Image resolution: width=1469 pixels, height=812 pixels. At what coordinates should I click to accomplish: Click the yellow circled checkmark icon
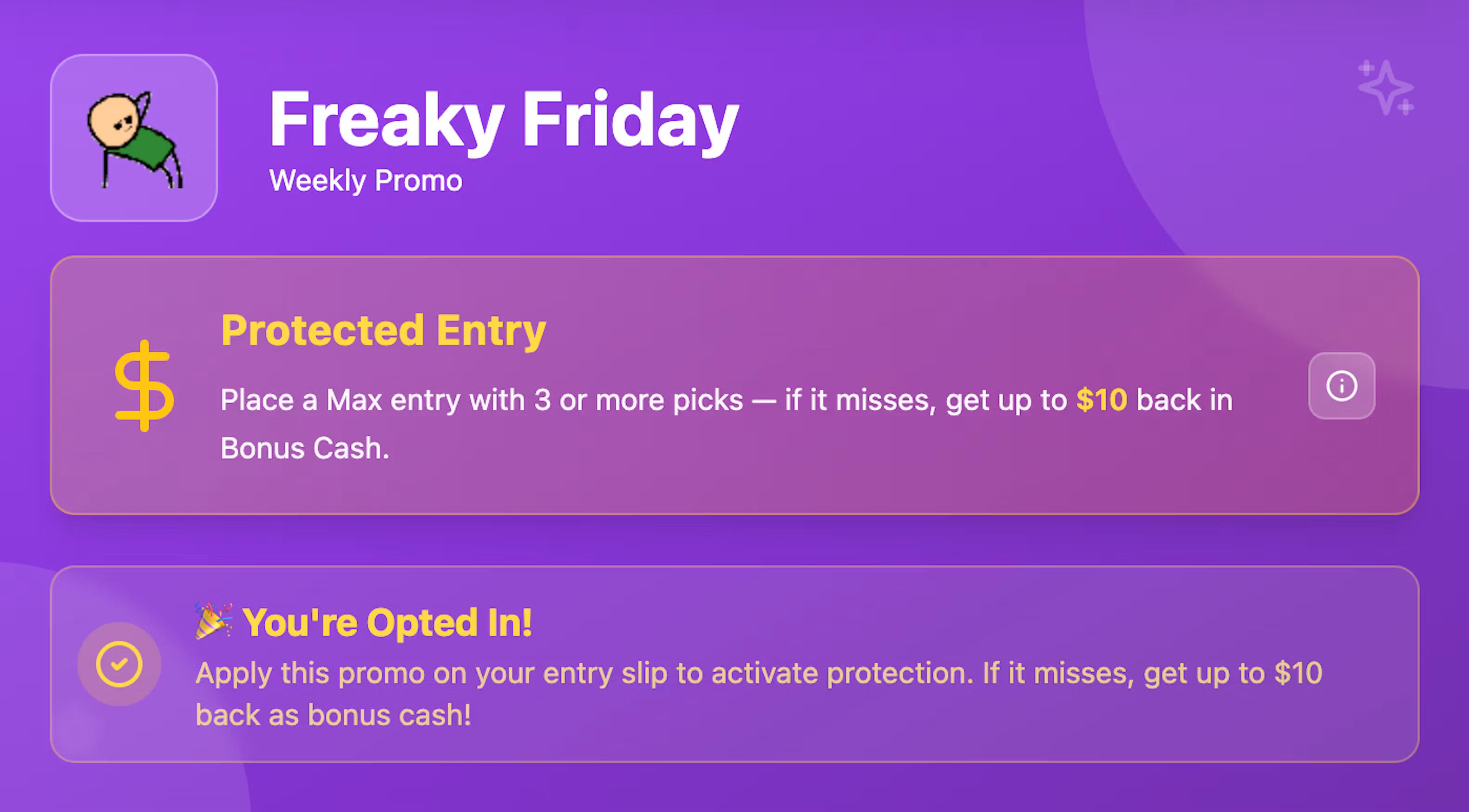119,664
